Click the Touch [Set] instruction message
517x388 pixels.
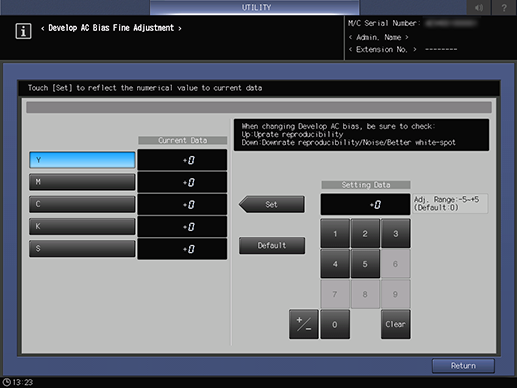(x=145, y=88)
